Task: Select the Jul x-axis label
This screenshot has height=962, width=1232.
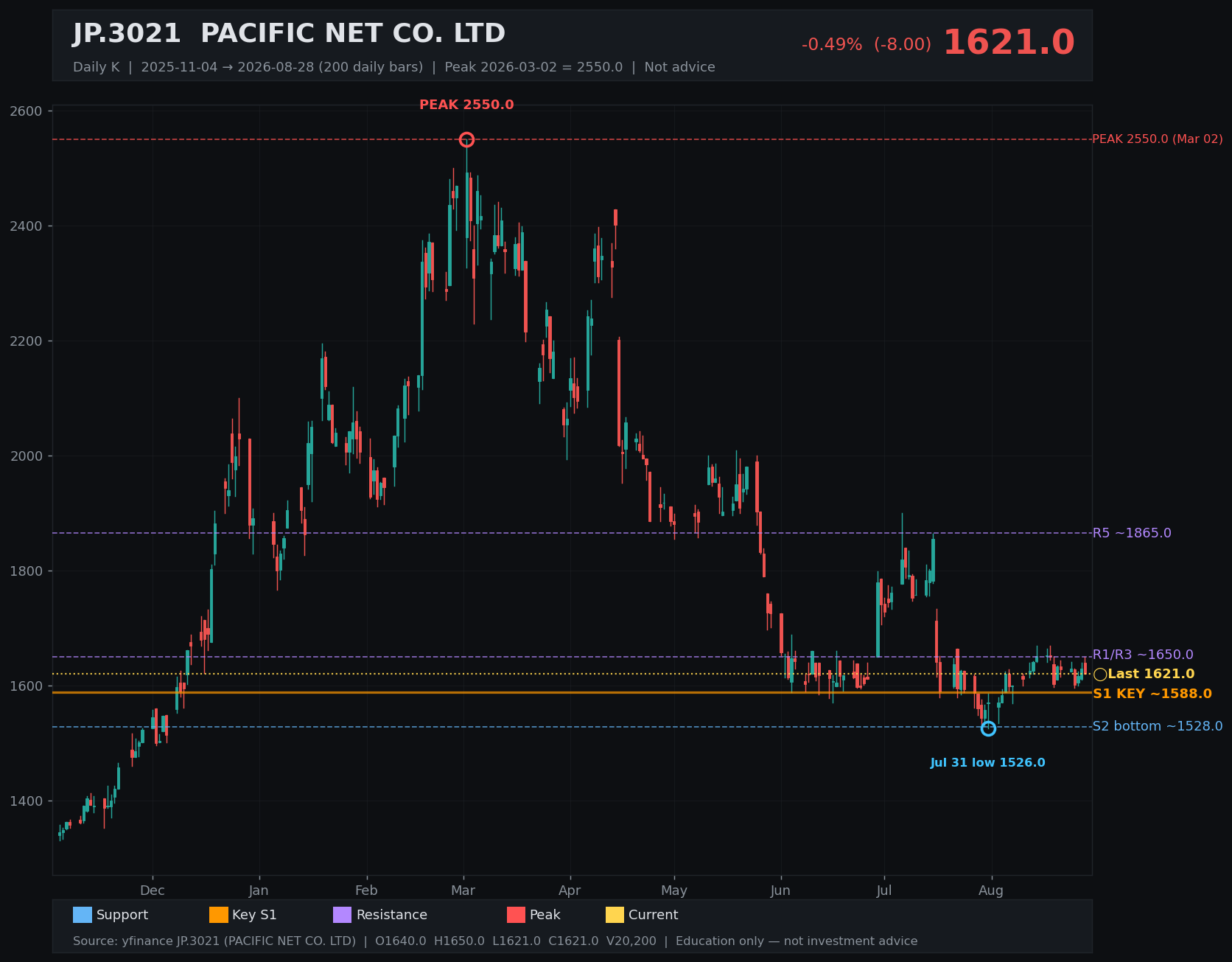Action: [884, 890]
